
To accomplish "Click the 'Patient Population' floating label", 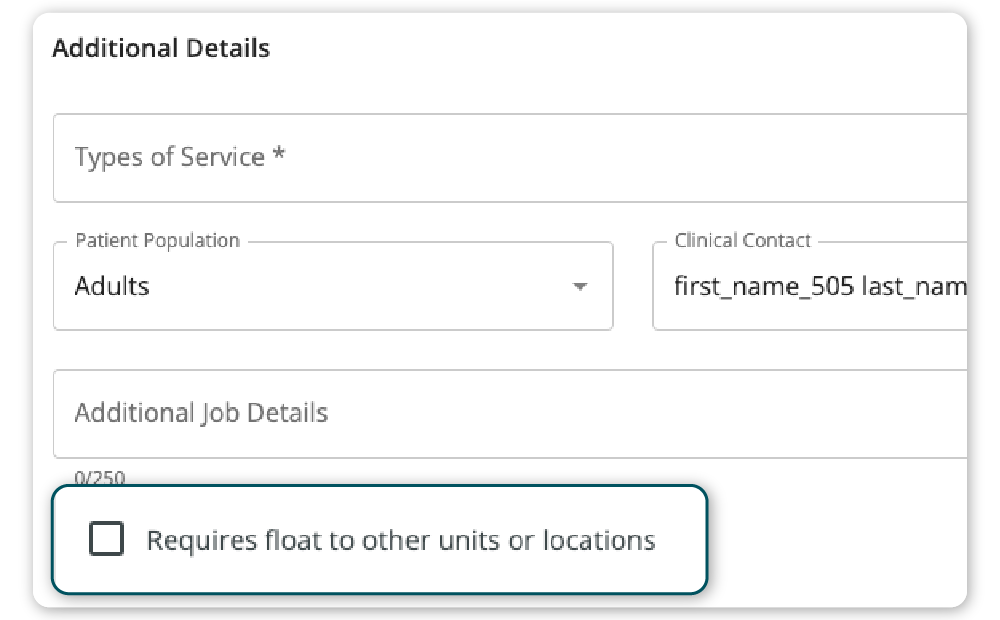I will coord(158,241).
